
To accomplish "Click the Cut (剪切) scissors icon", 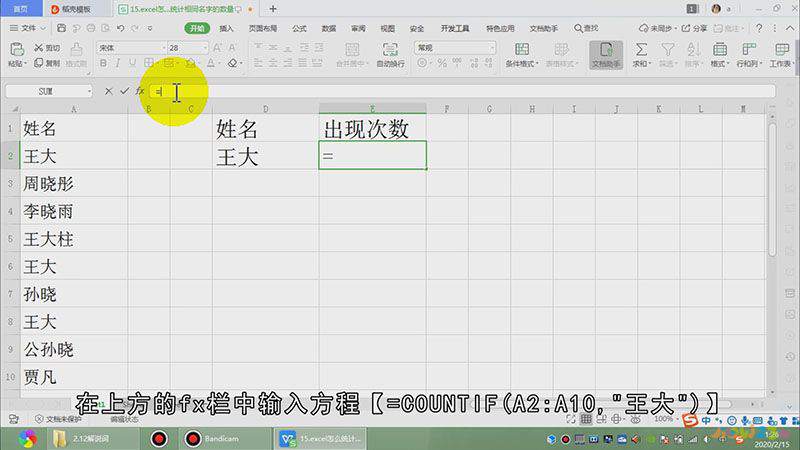I will (39, 47).
